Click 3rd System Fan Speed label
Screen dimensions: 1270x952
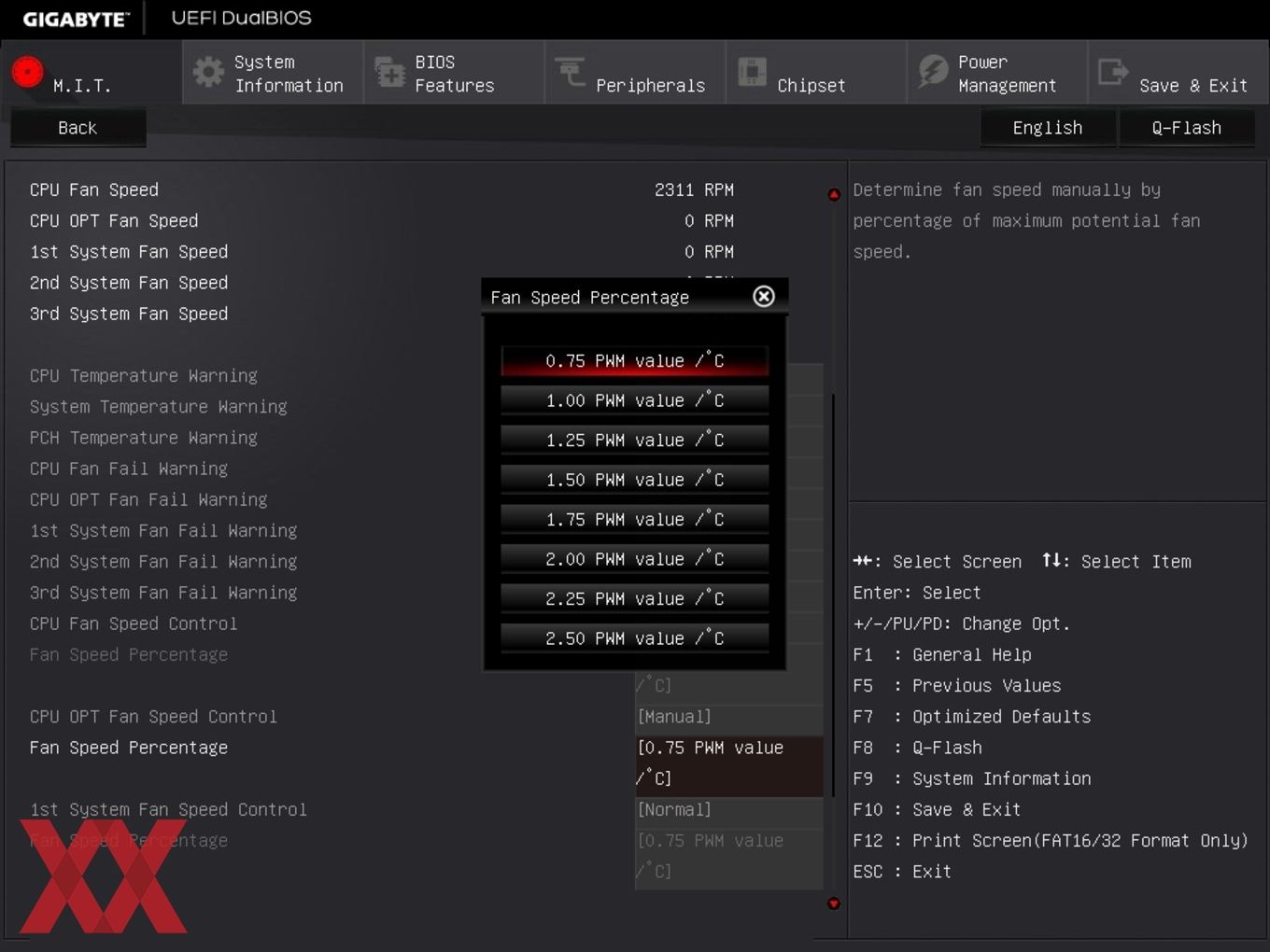click(x=128, y=314)
